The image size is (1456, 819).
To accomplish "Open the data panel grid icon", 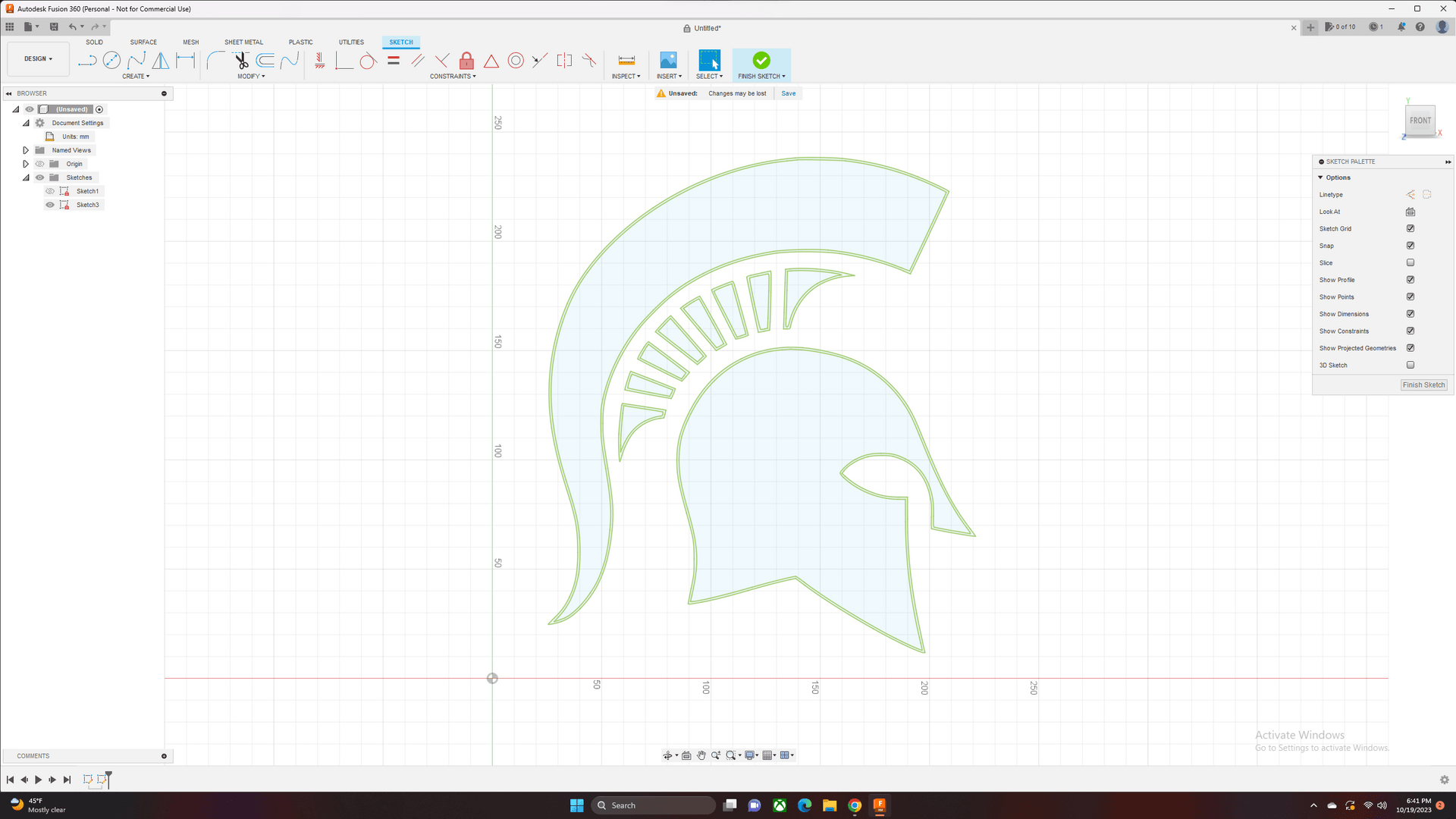I will 10,27.
